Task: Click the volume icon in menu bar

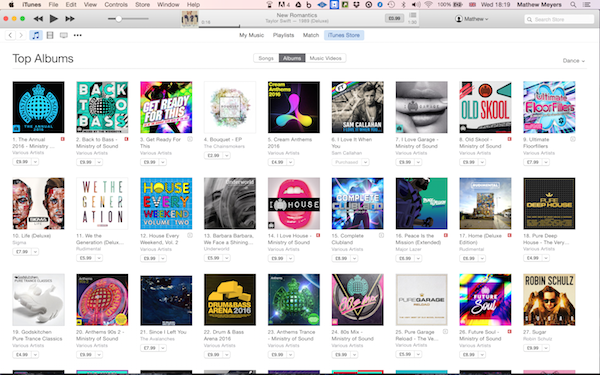Action: pos(416,5)
